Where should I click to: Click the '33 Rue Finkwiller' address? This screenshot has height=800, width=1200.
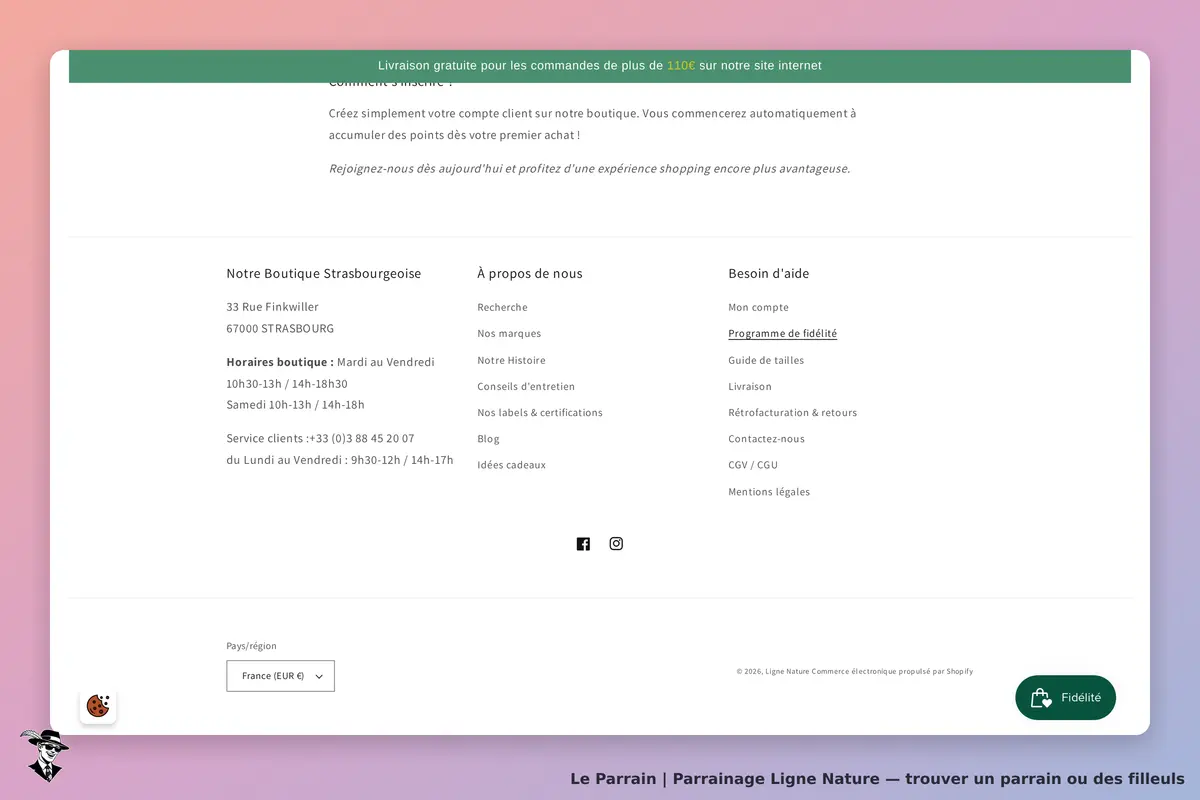273,307
